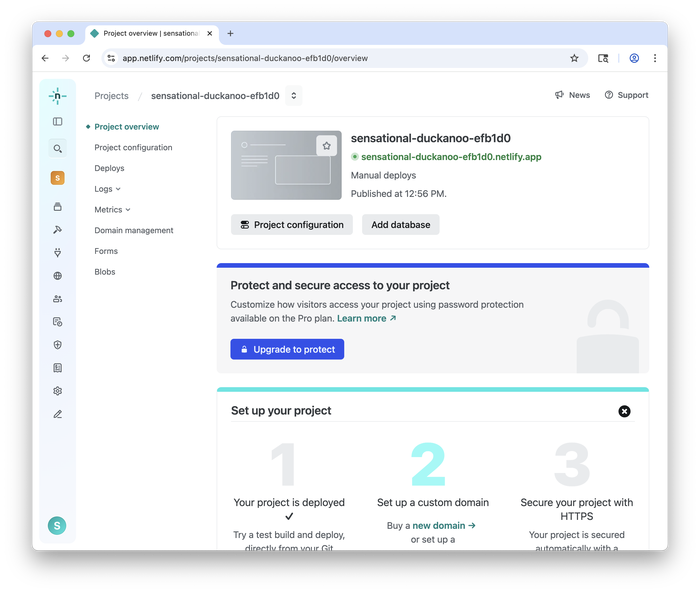The height and width of the screenshot is (593, 700).
Task: Open search with the magnifier icon
Action: 58,148
